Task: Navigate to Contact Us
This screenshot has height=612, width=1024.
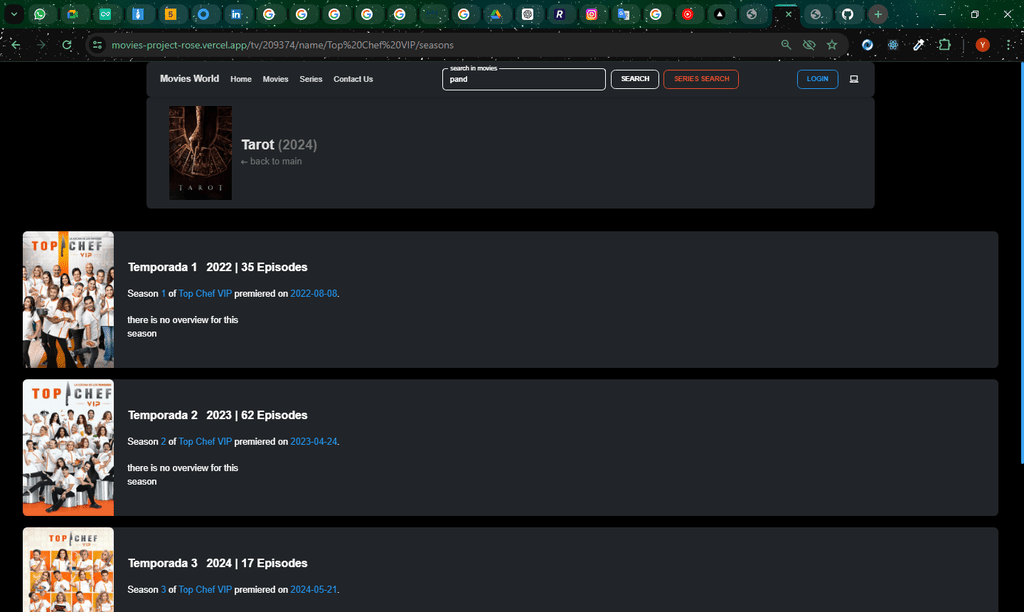Action: (x=353, y=79)
